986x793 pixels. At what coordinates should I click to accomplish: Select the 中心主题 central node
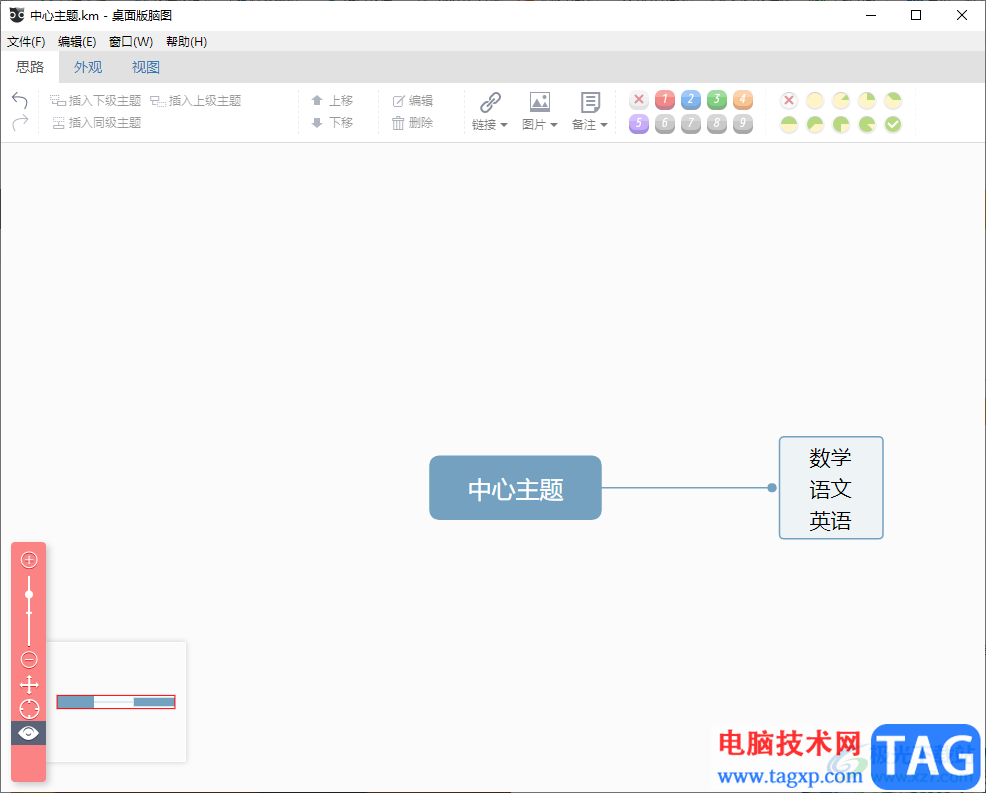(515, 488)
